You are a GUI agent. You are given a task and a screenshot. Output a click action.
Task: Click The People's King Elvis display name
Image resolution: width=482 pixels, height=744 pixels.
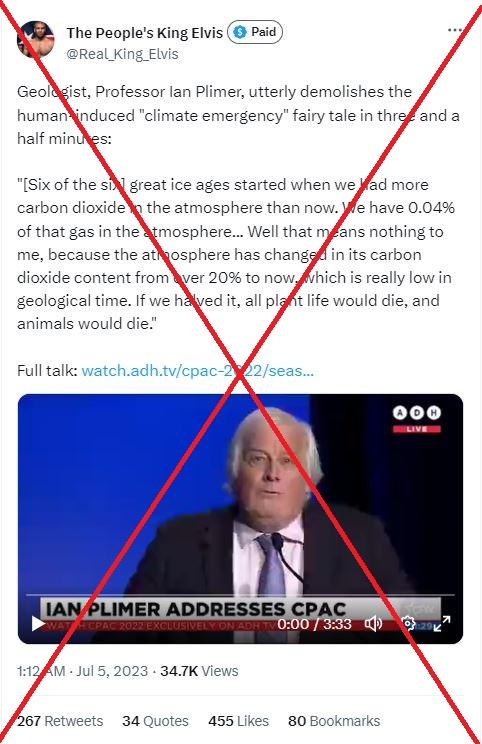click(x=144, y=32)
